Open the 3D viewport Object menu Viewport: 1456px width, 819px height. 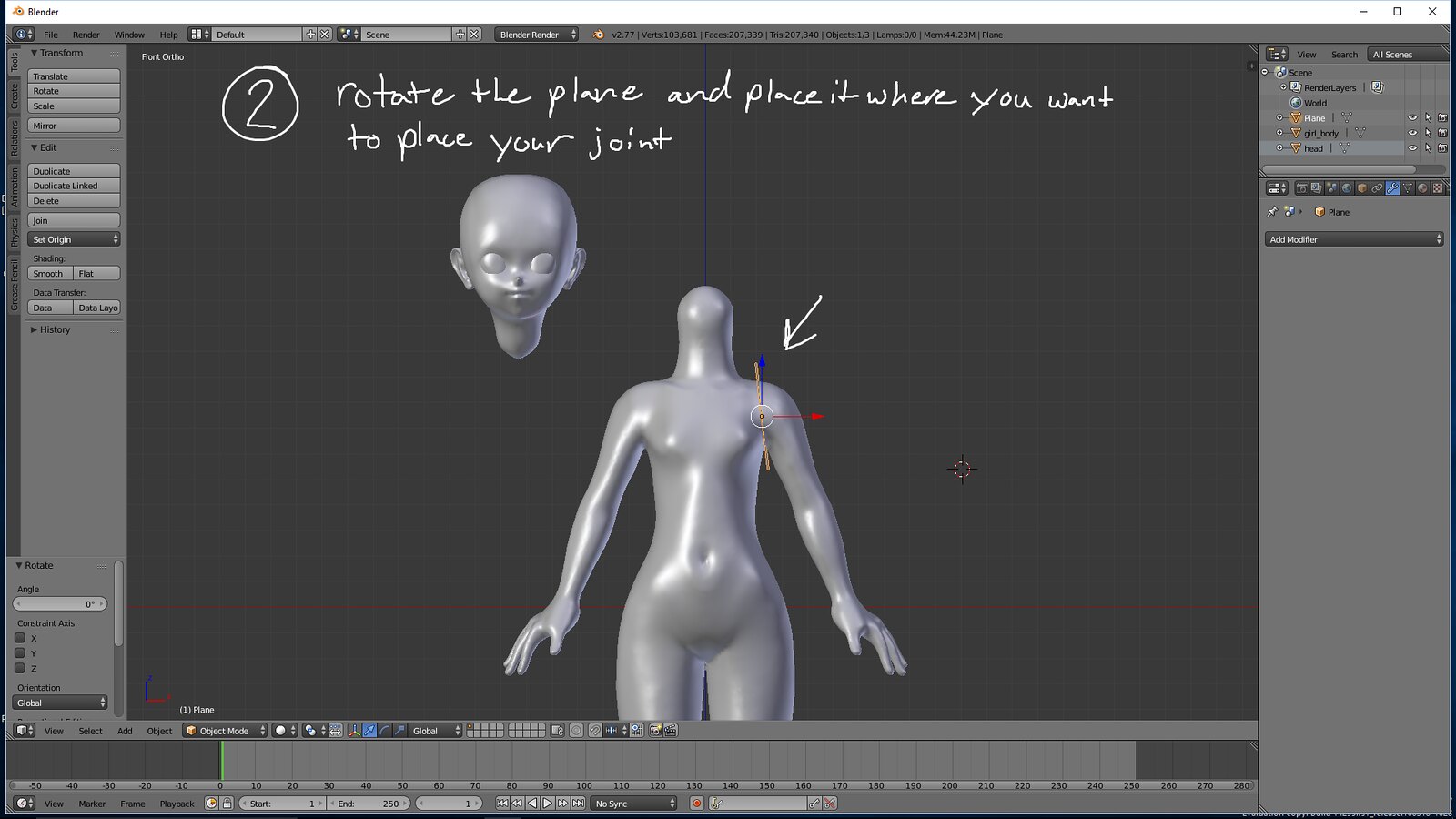point(159,731)
